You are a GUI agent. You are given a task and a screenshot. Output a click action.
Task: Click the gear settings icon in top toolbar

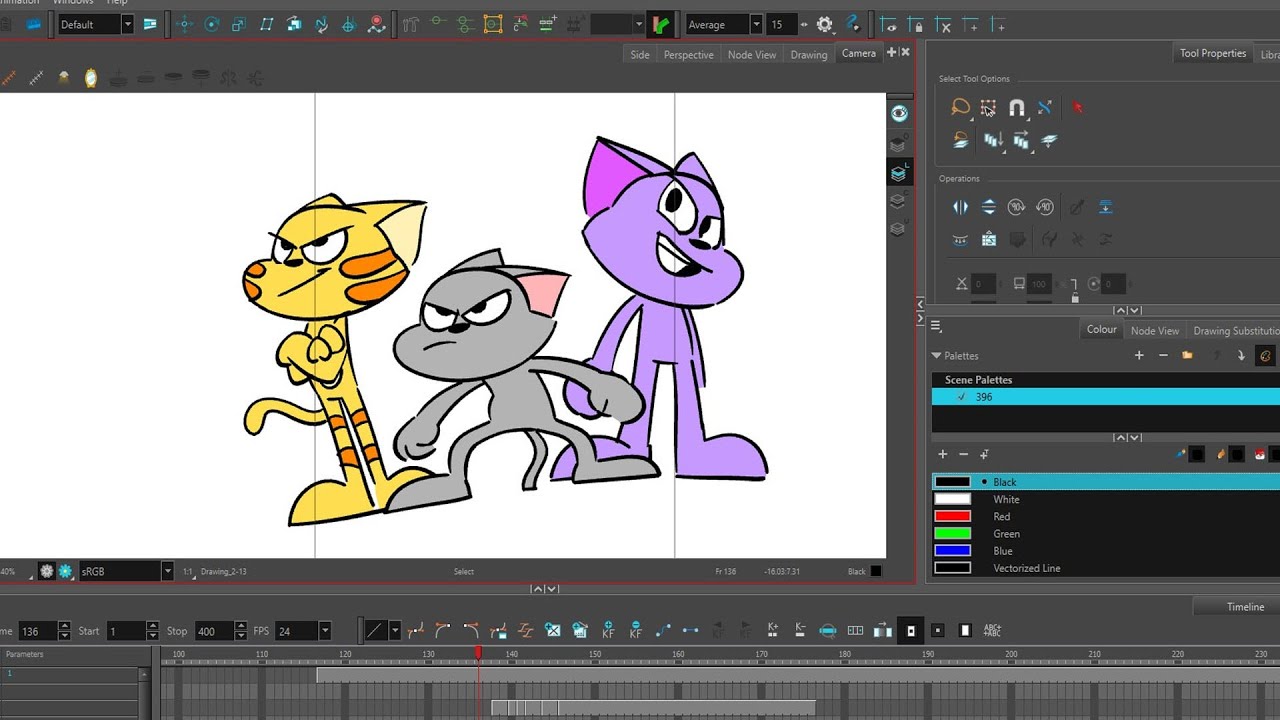824,24
